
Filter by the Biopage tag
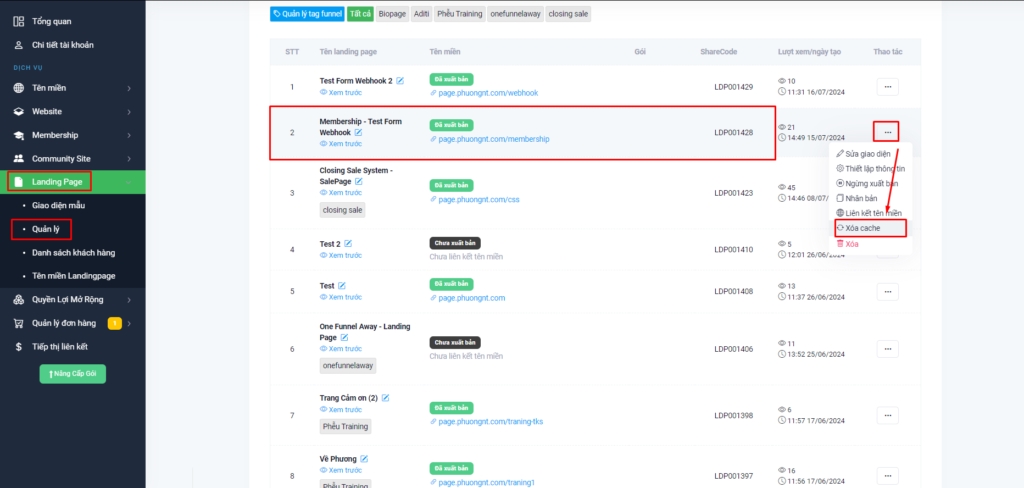coord(392,14)
